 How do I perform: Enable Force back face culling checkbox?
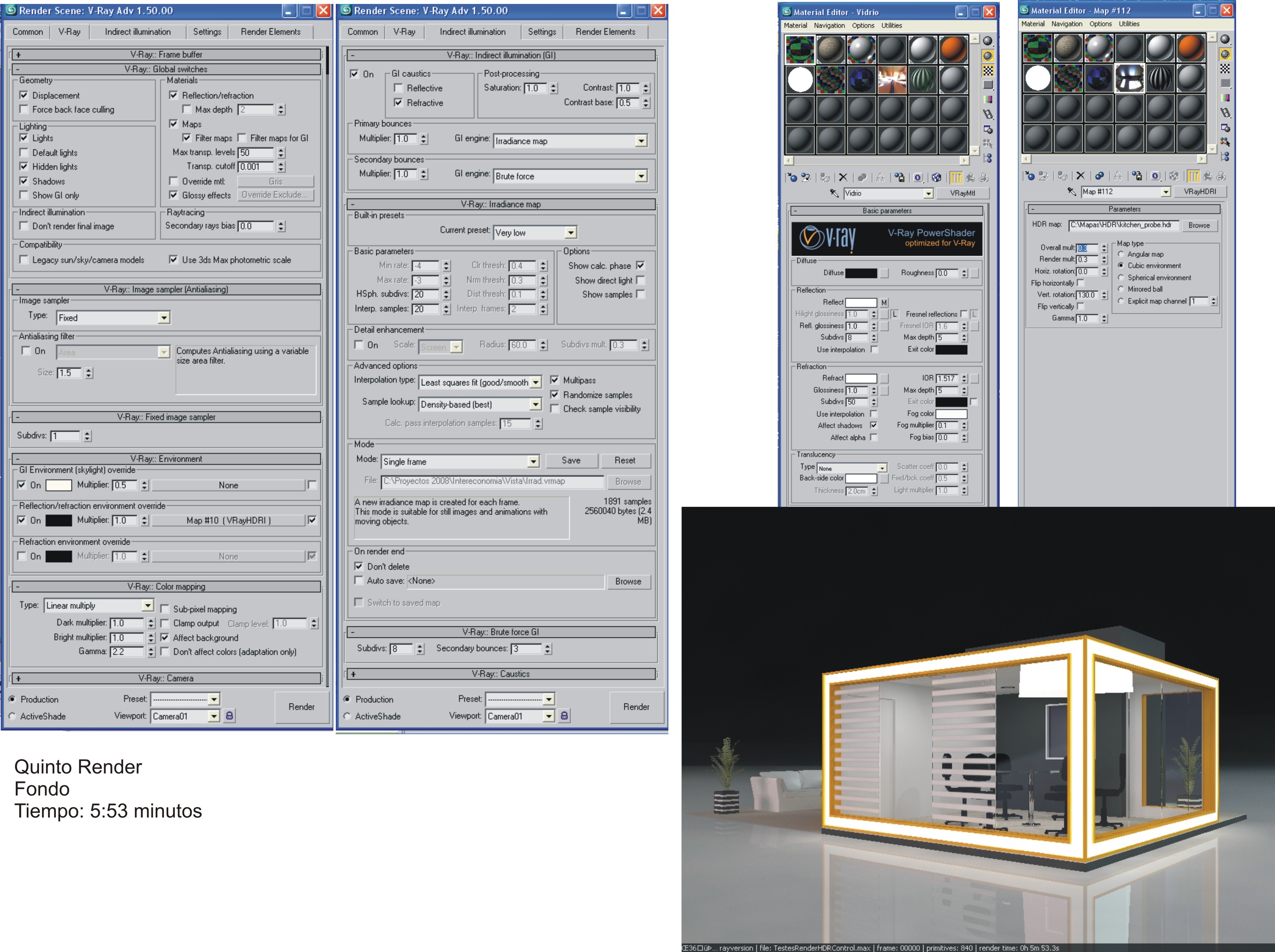pyautogui.click(x=24, y=109)
